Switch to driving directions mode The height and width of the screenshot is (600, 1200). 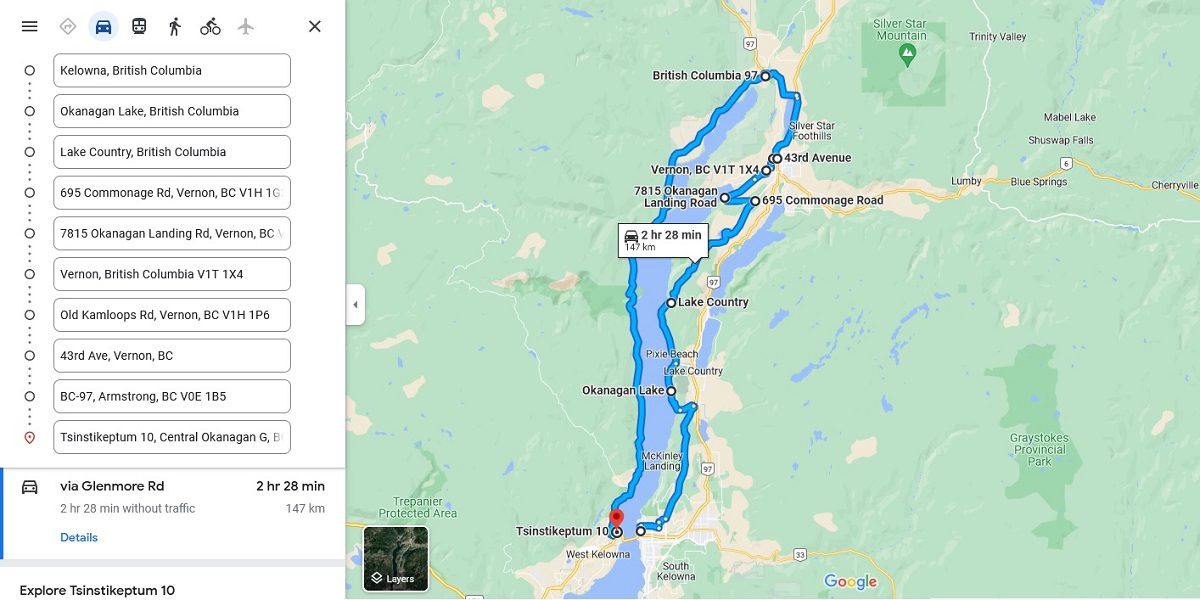[x=103, y=26]
